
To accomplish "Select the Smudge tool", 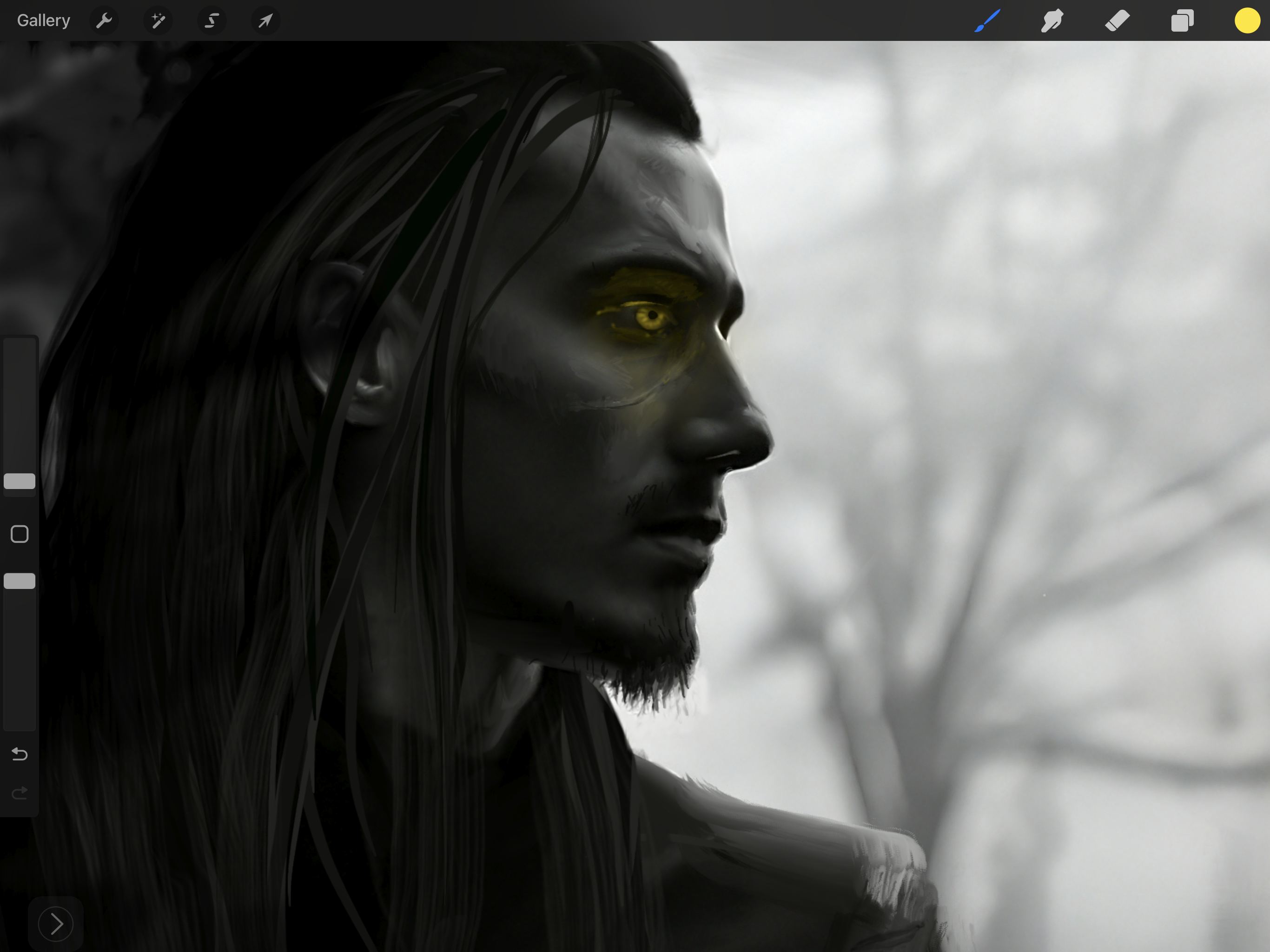I will point(1052,20).
